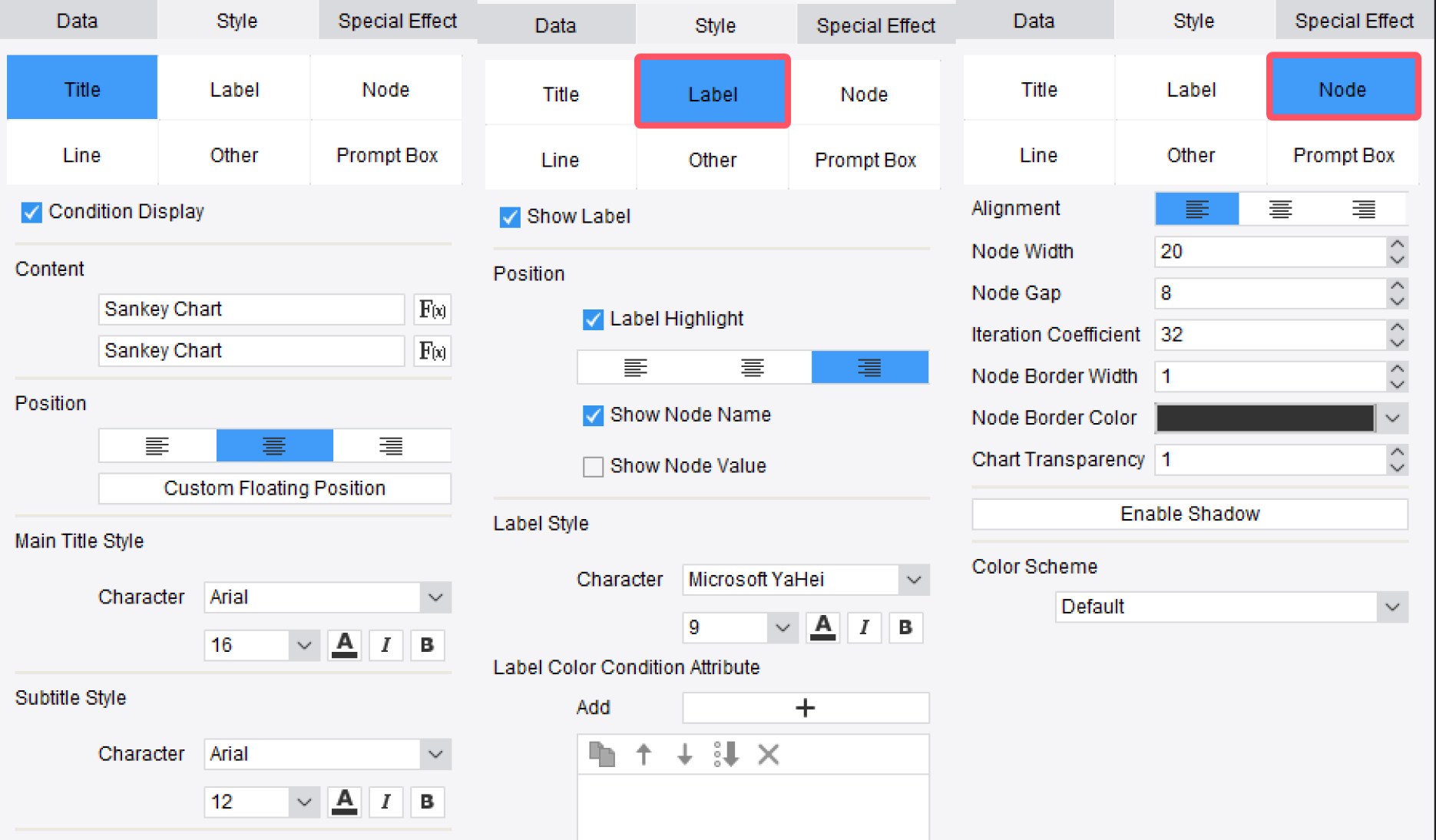Toggle italic for Subtitle Style
This screenshot has height=840, width=1436.
pos(385,802)
